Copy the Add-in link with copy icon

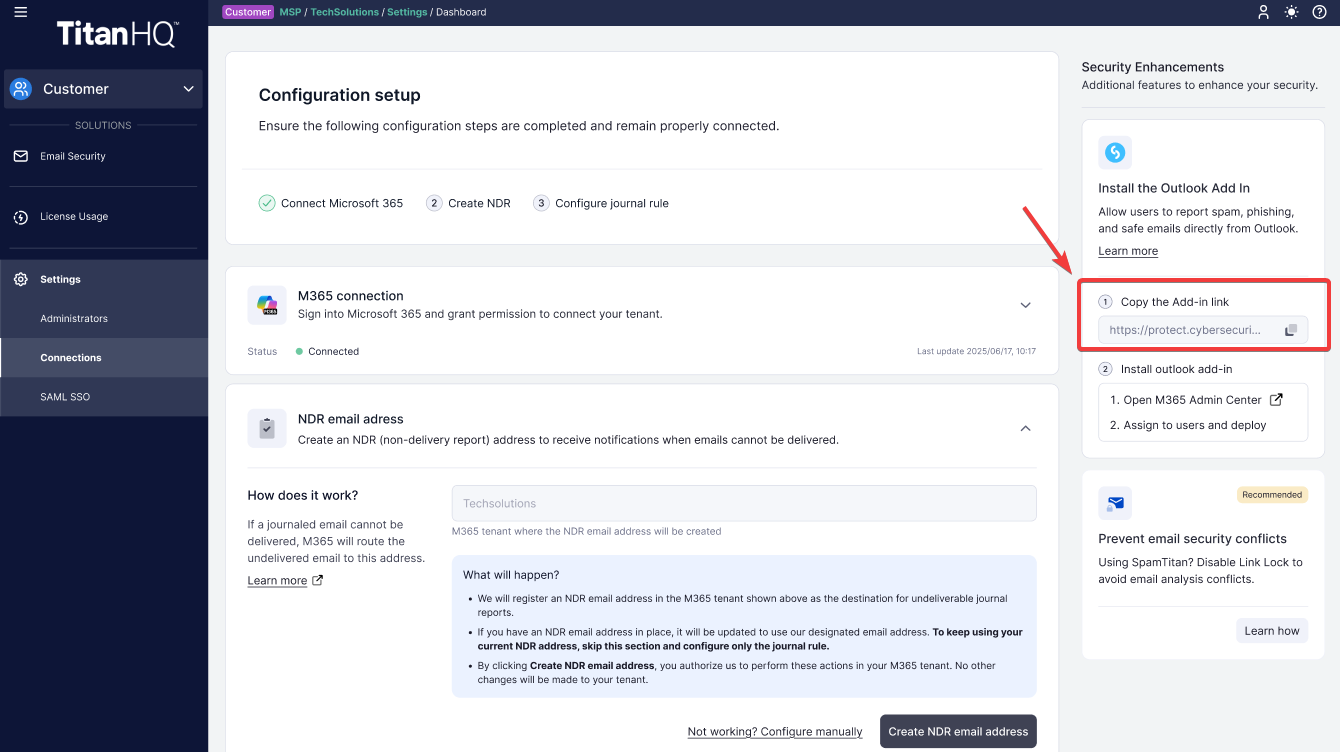[x=1290, y=330]
